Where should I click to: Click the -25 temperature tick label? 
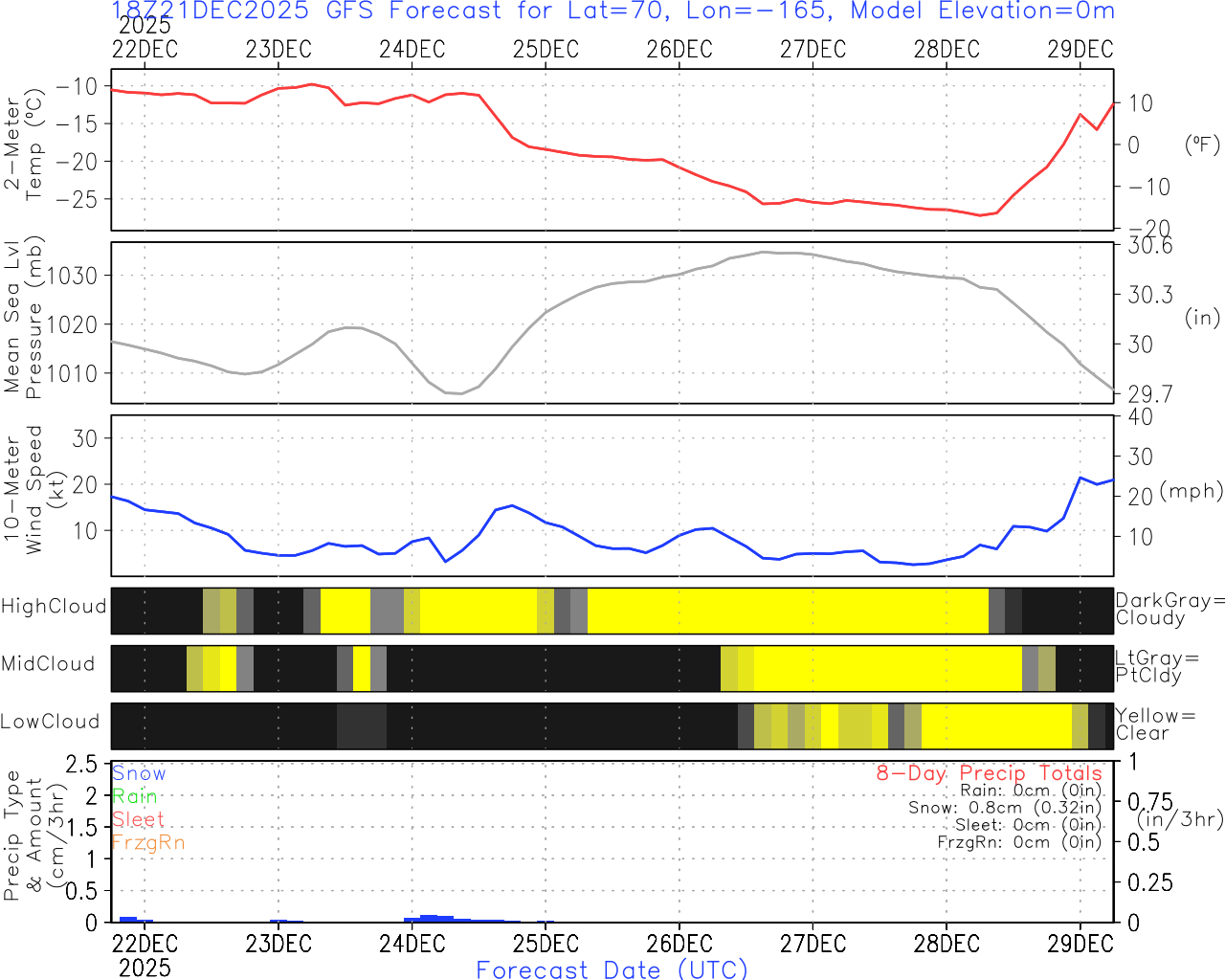coord(77,199)
